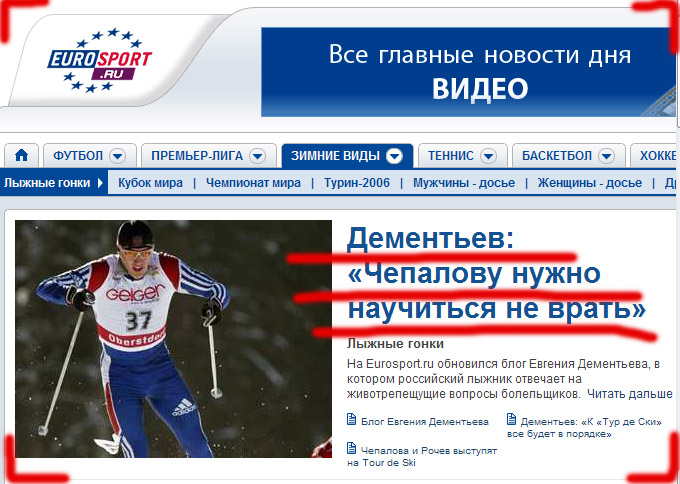Select the ФУТБОЛ tab label
Viewport: 680px width, 484px height.
[78, 156]
